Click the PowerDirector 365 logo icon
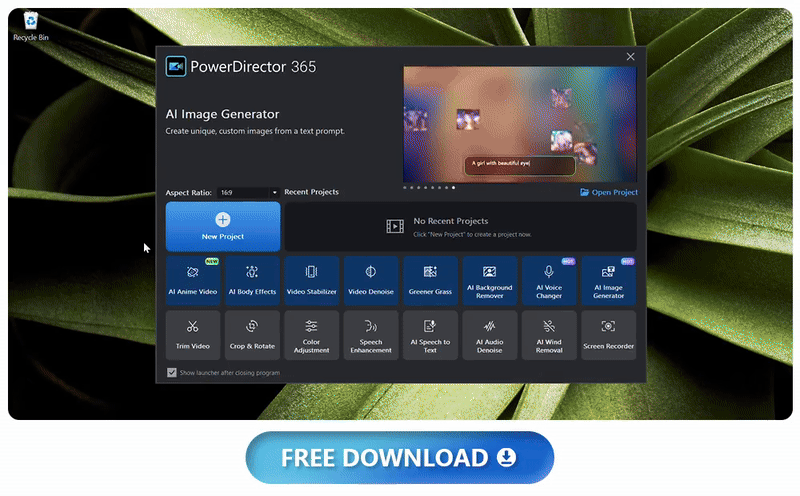 (x=176, y=67)
